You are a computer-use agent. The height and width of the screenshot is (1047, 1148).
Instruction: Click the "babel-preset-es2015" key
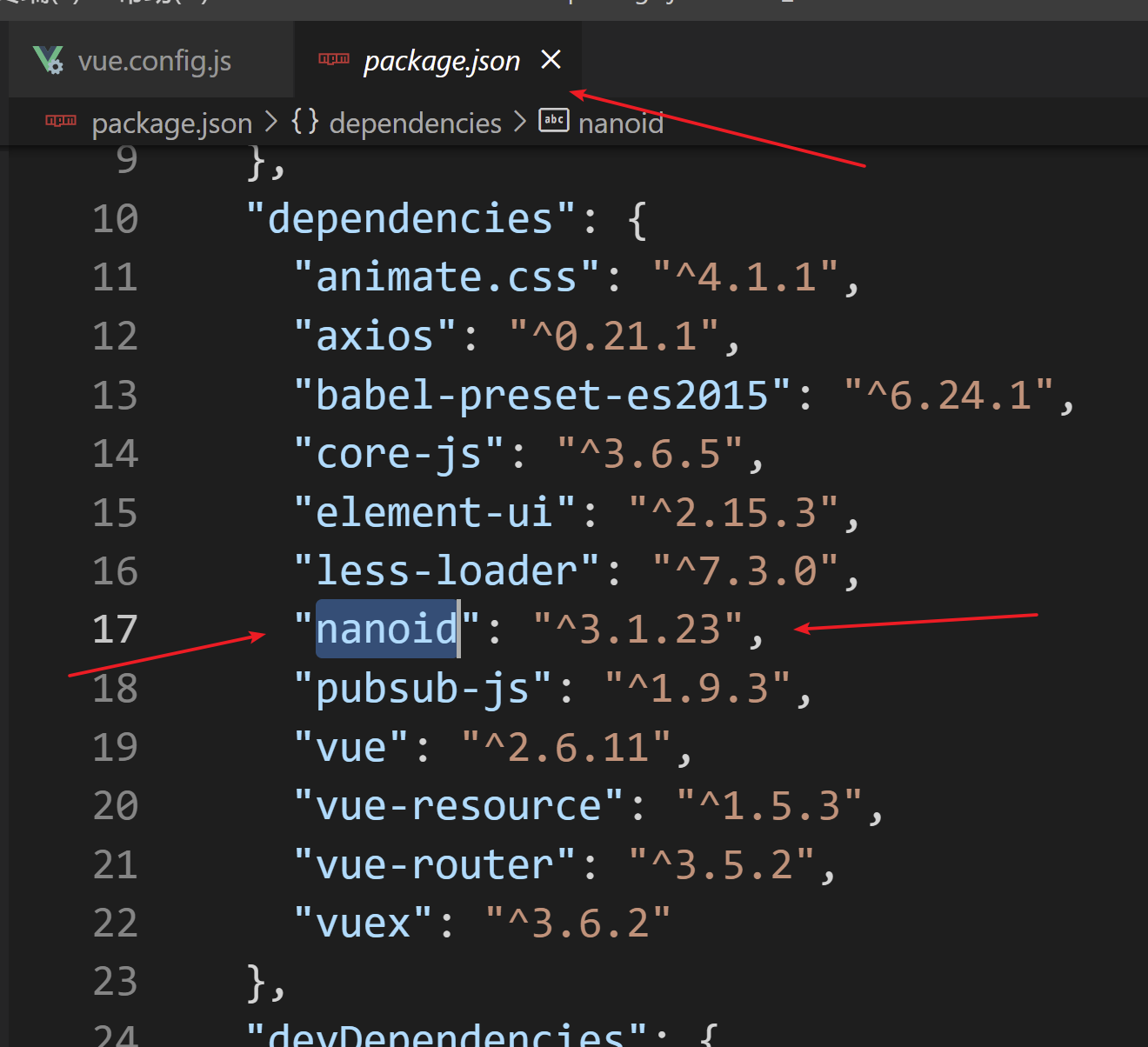click(x=543, y=395)
